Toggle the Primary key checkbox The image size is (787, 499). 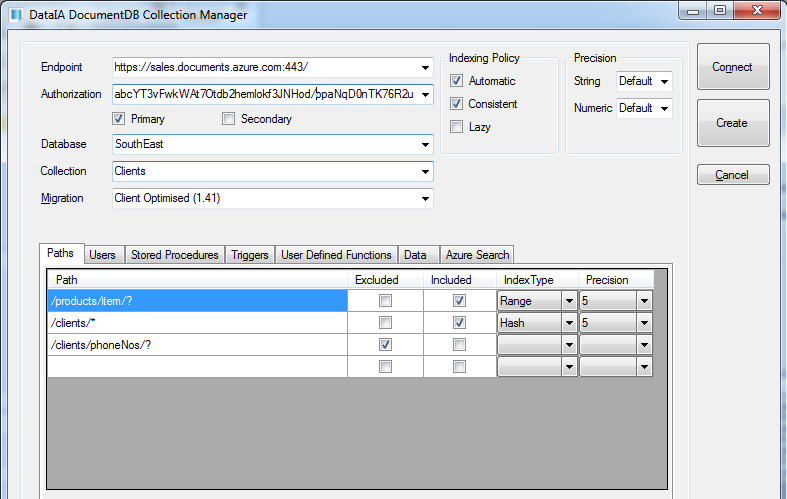coord(118,119)
